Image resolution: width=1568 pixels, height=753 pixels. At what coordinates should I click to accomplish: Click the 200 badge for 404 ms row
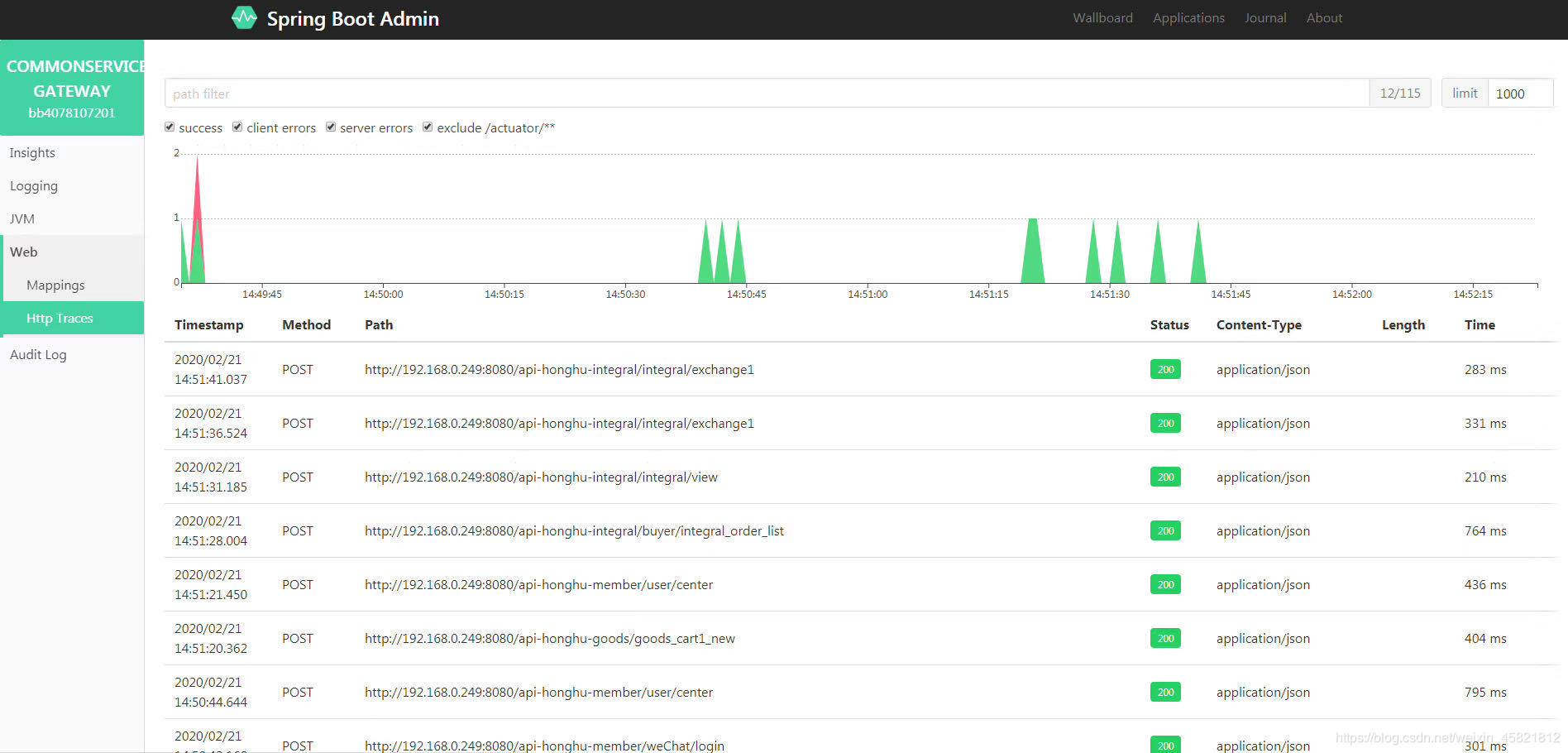[x=1165, y=638]
